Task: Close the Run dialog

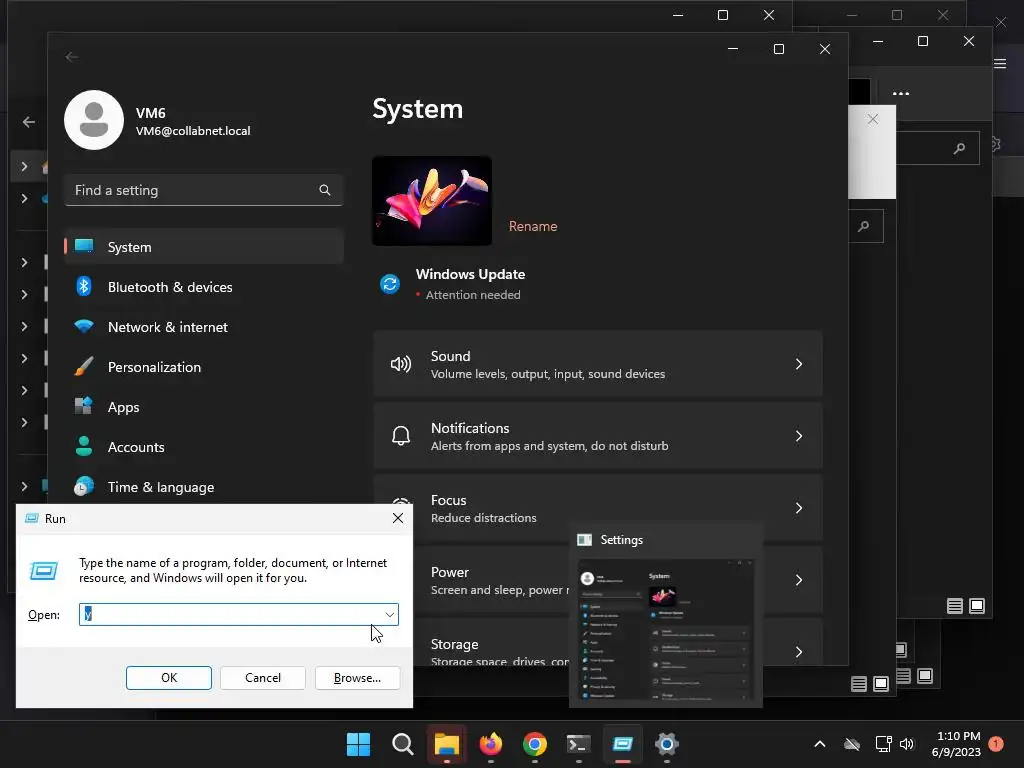Action: tap(398, 518)
